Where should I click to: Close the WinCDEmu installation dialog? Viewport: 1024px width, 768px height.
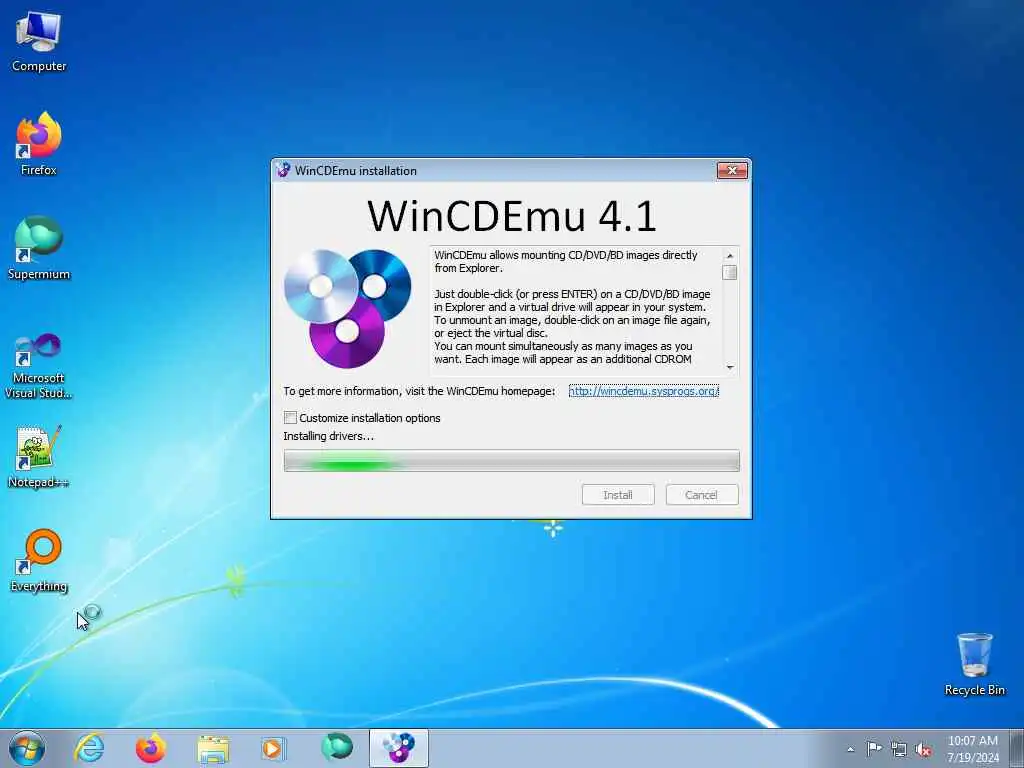point(732,170)
